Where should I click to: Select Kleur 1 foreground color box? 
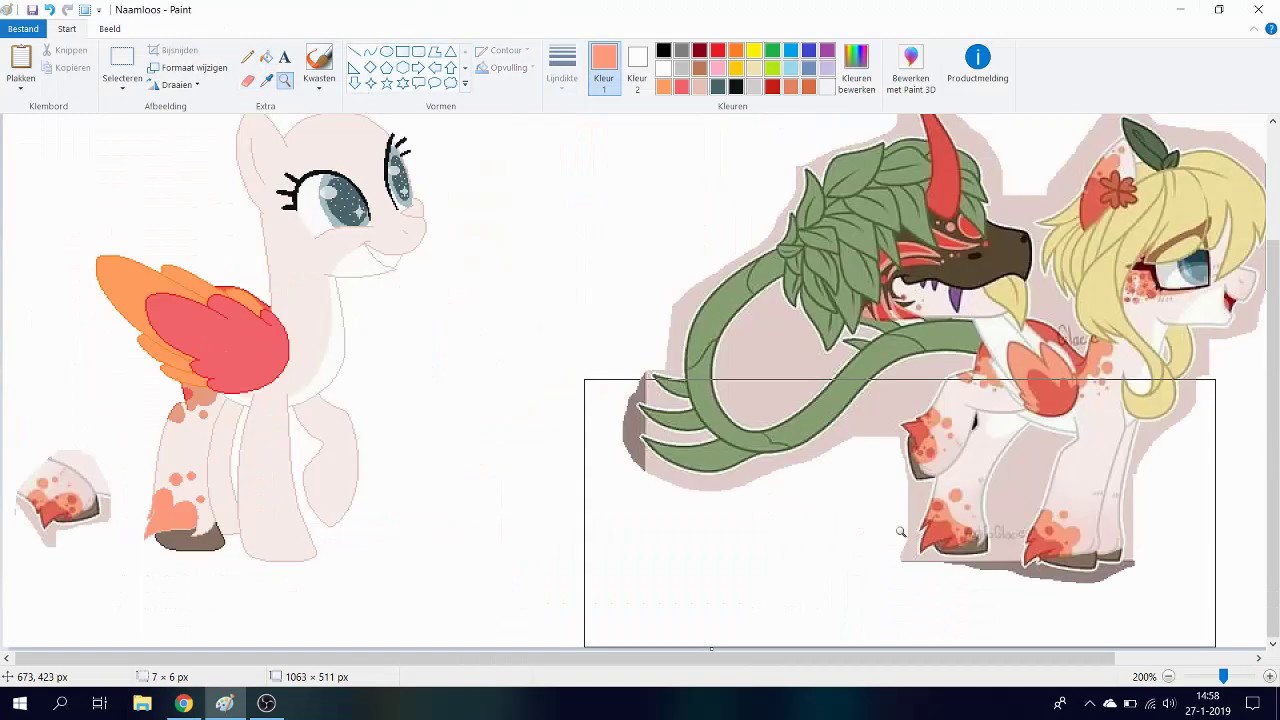pos(604,68)
